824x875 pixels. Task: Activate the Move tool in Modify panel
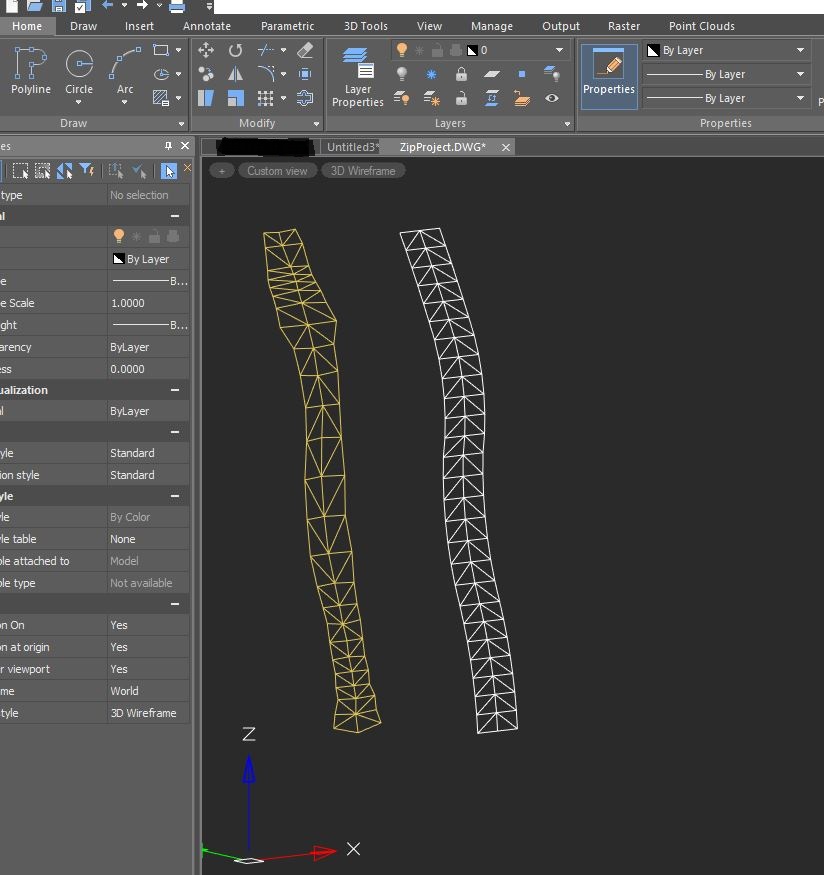tap(206, 50)
